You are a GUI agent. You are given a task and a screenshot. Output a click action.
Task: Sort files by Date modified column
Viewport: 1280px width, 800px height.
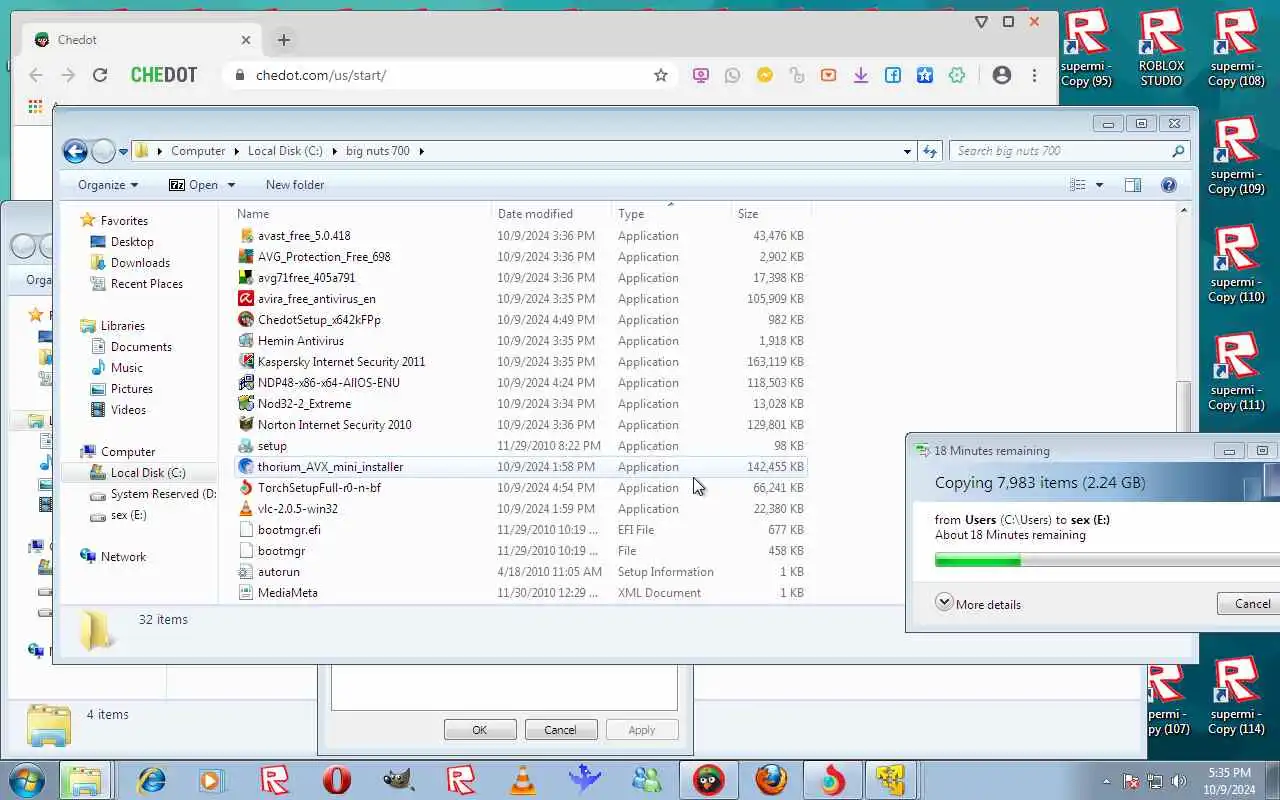552,214
